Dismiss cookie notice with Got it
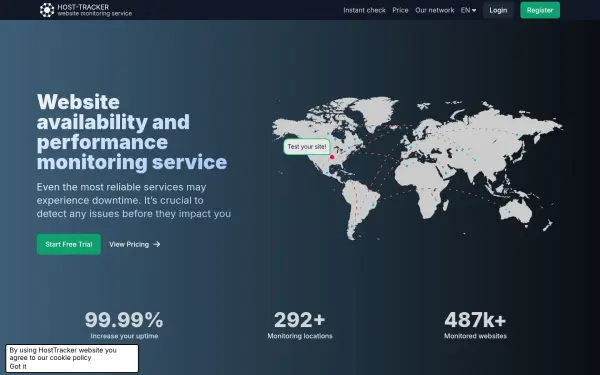The width and height of the screenshot is (600, 375). [x=18, y=366]
